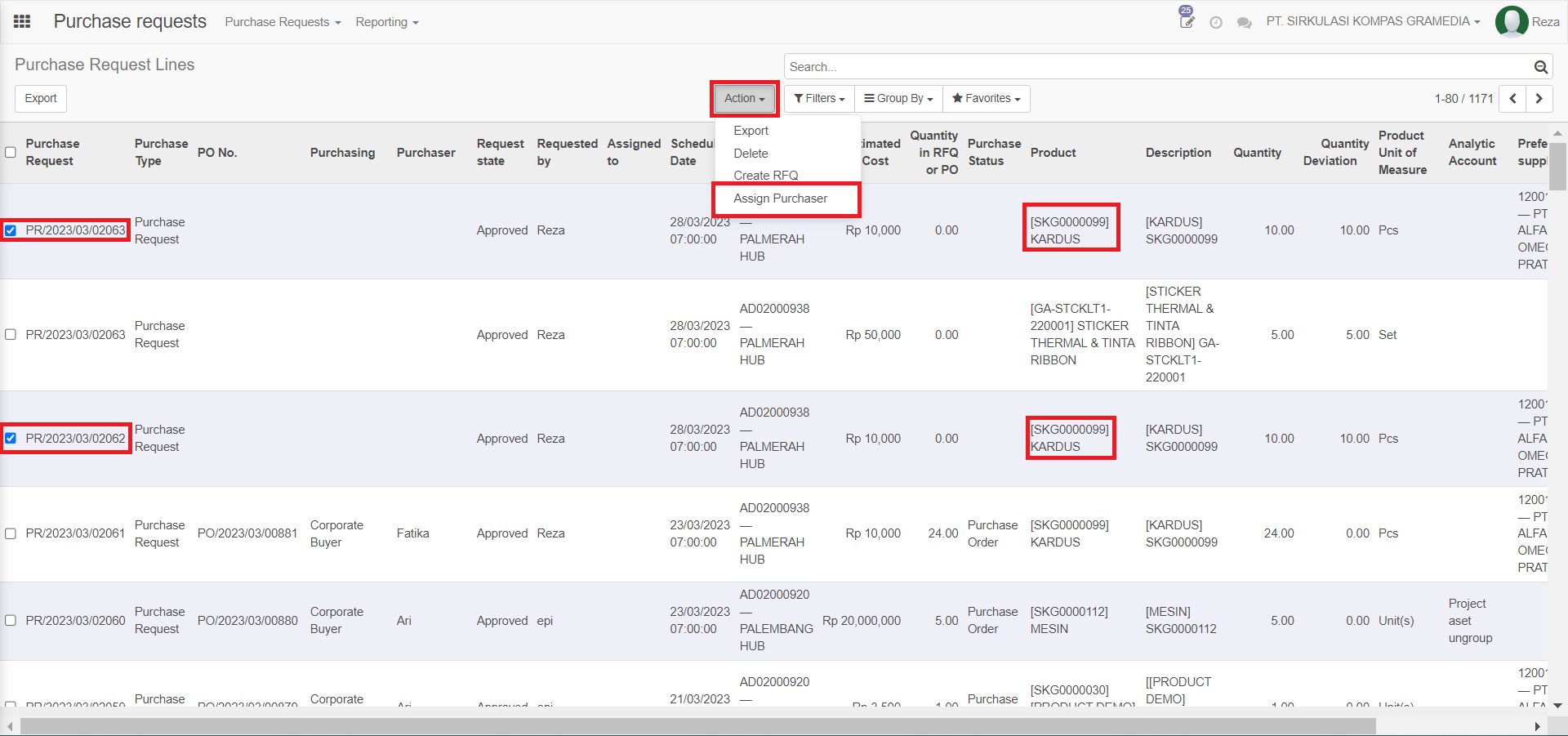Sort by Quantity in RFQ or PO header

pos(934,153)
